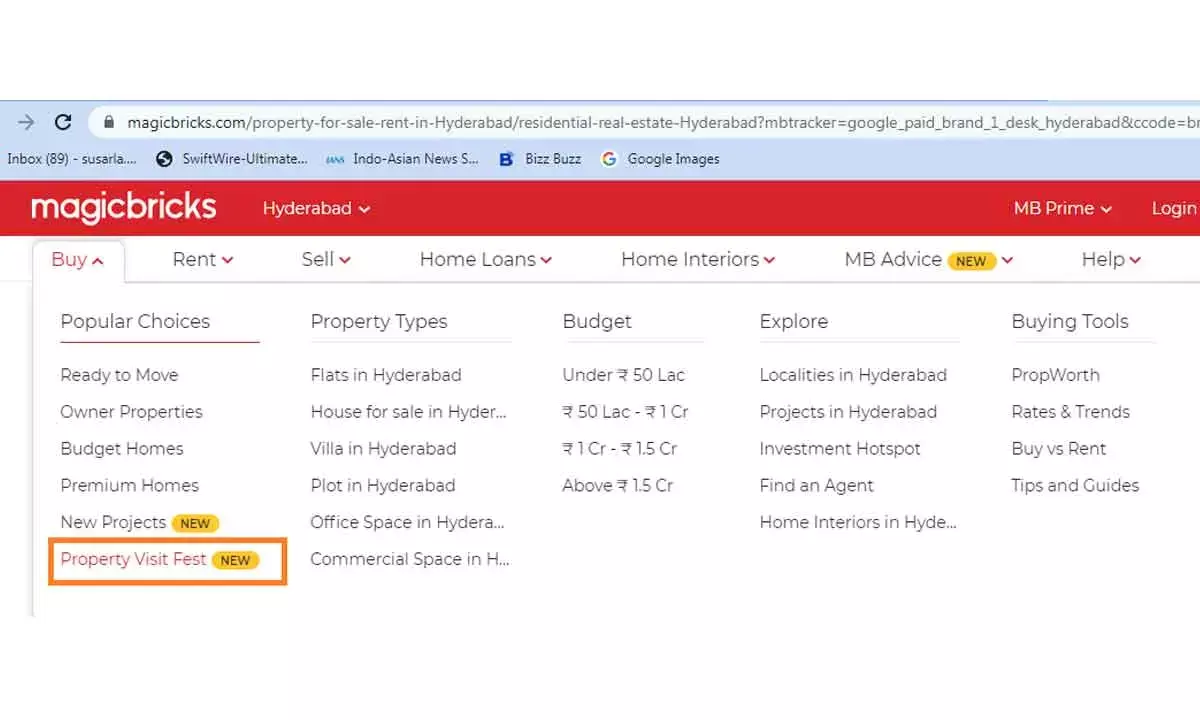Click the magicbricks logo
This screenshot has height=720, width=1200.
click(x=123, y=207)
